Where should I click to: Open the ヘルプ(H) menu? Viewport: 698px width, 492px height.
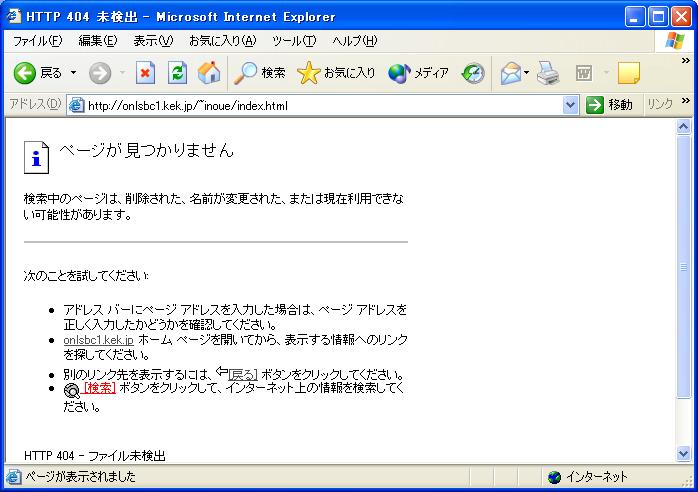pyautogui.click(x=354, y=41)
